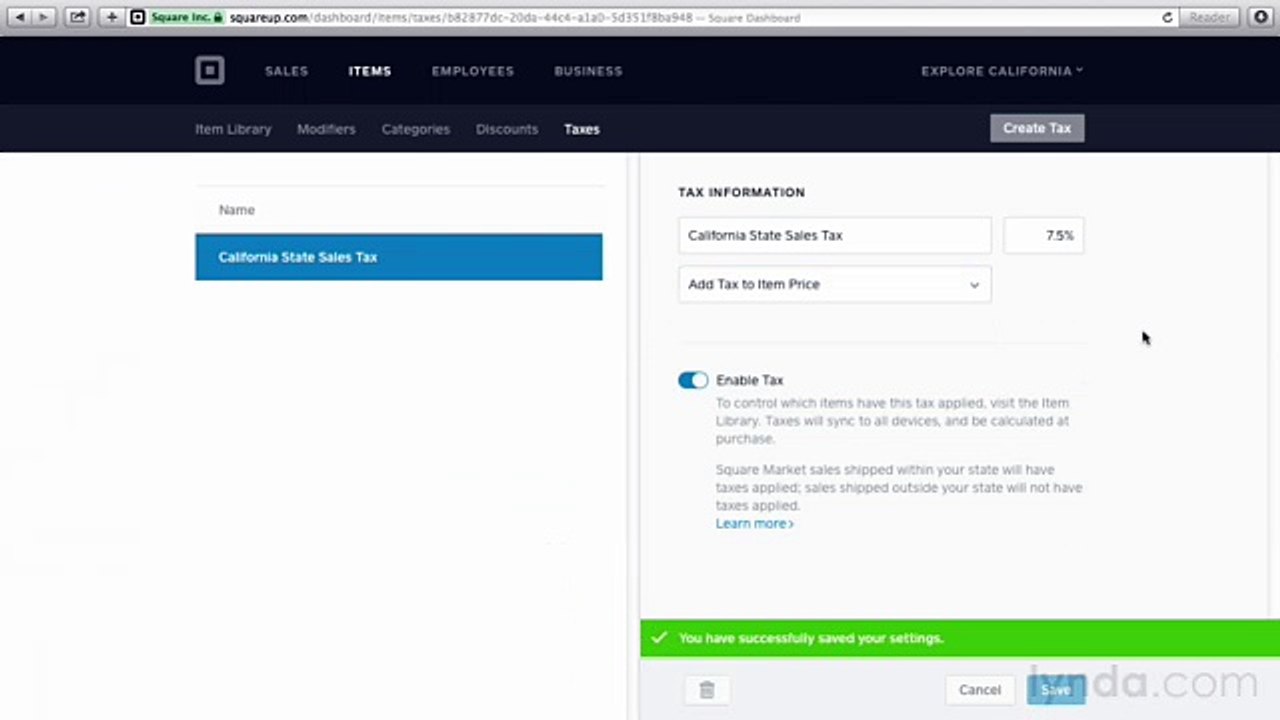Expand the Explore California account menu
1280x720 pixels.
[1002, 71]
